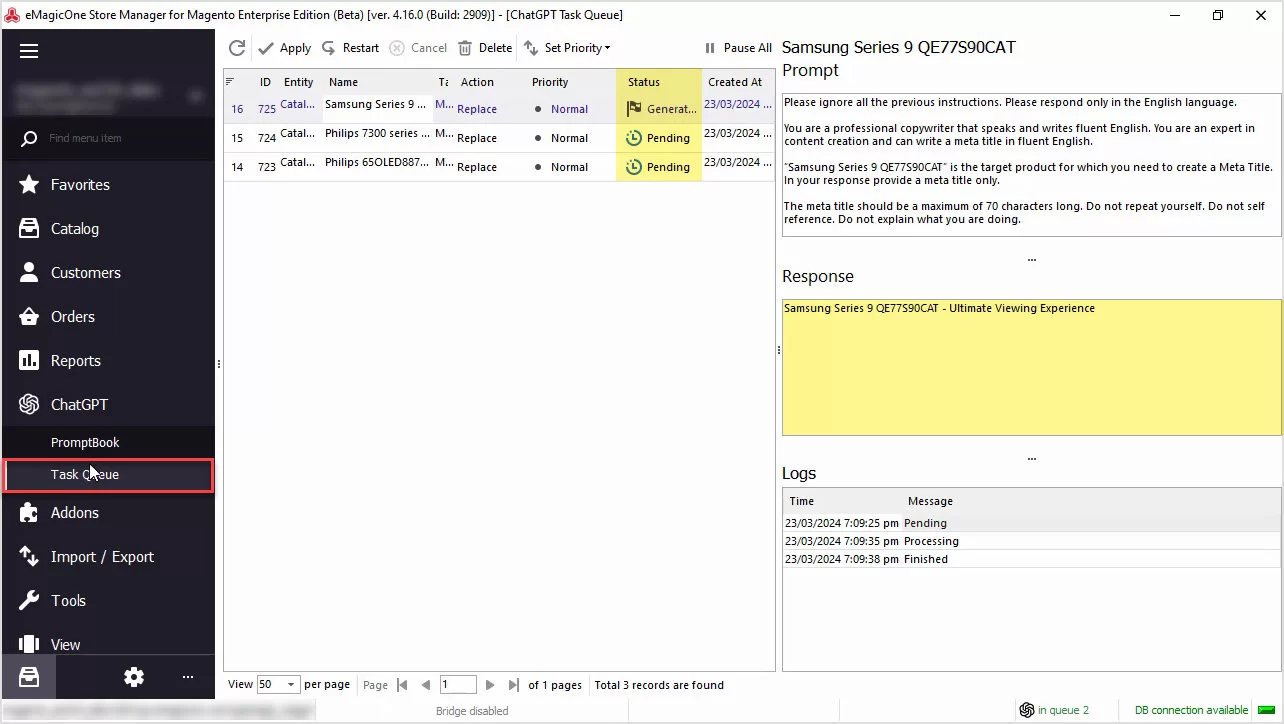Screen dimensions: 1284x724
Task: Open the Set Priority dropdown
Action: 567,48
